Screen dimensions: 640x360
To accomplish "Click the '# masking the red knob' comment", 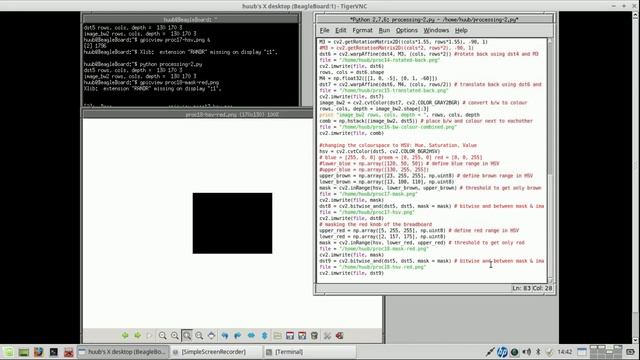I will (x=376, y=224).
